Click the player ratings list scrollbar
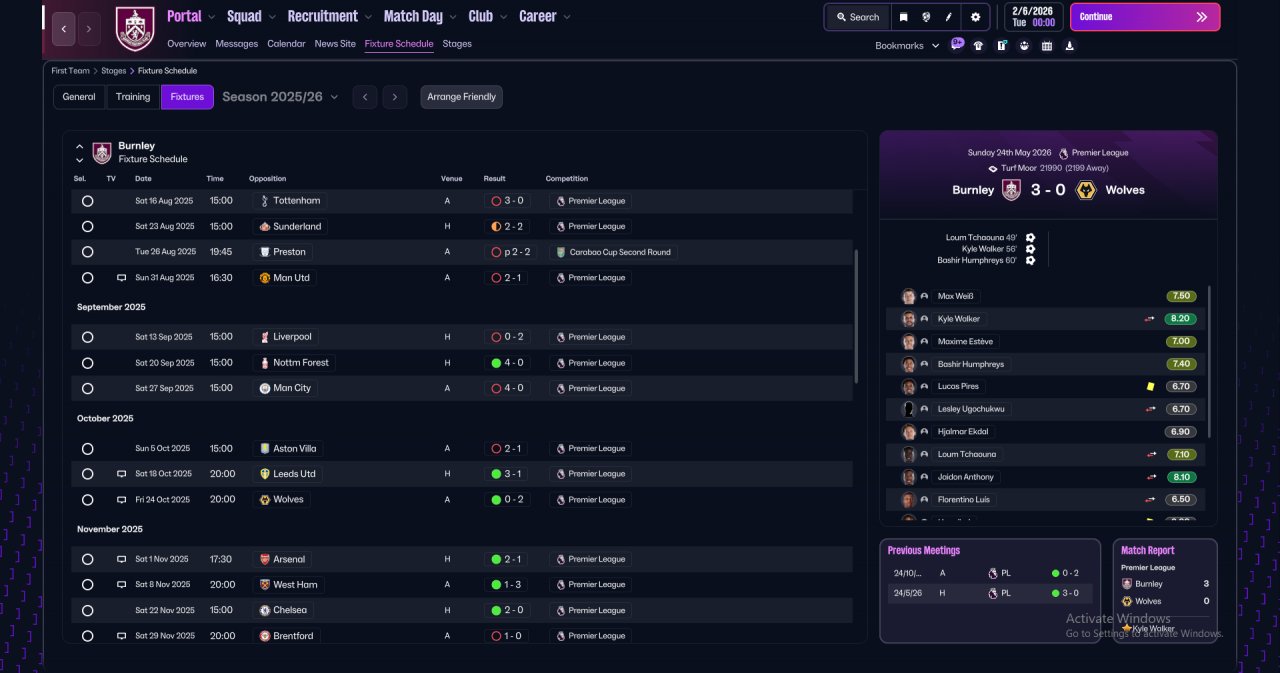Screen dimensions: 1280x673 1209,362
